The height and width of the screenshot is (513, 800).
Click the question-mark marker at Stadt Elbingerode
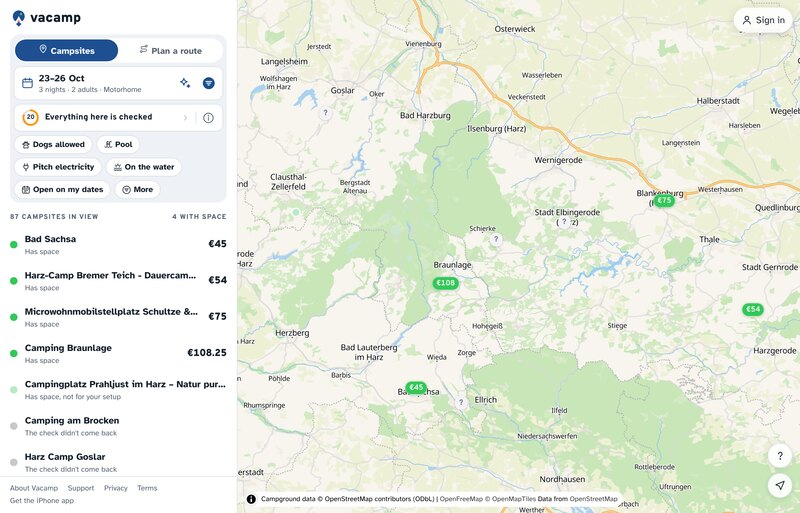click(x=564, y=222)
